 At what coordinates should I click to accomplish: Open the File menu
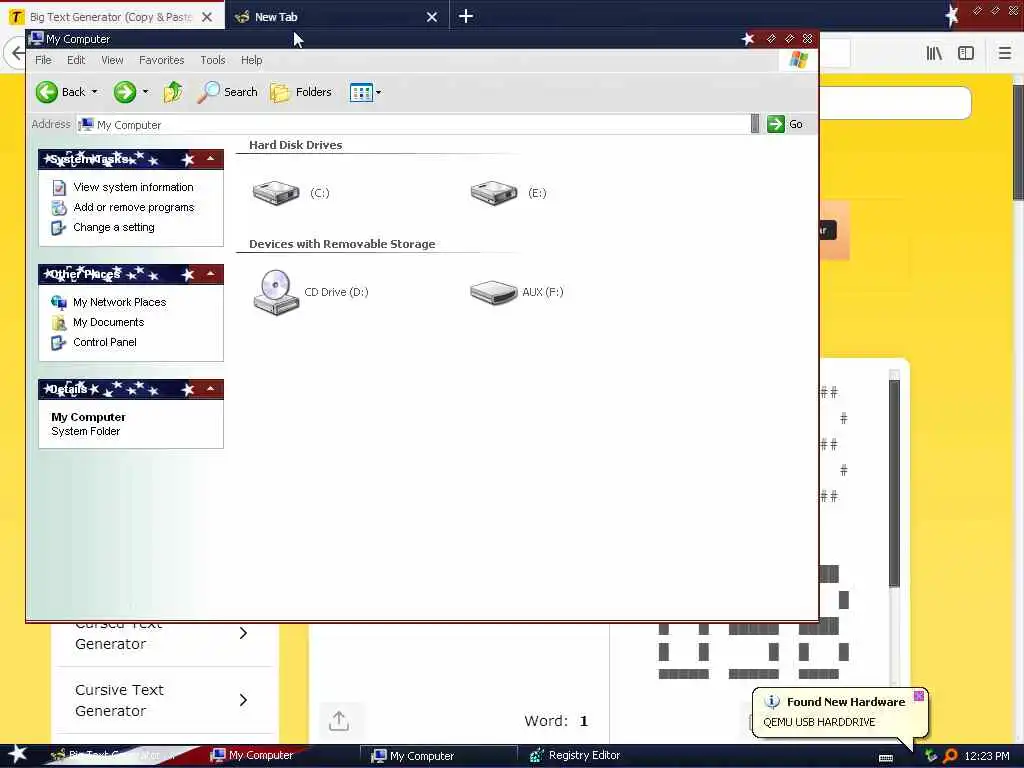coord(43,60)
